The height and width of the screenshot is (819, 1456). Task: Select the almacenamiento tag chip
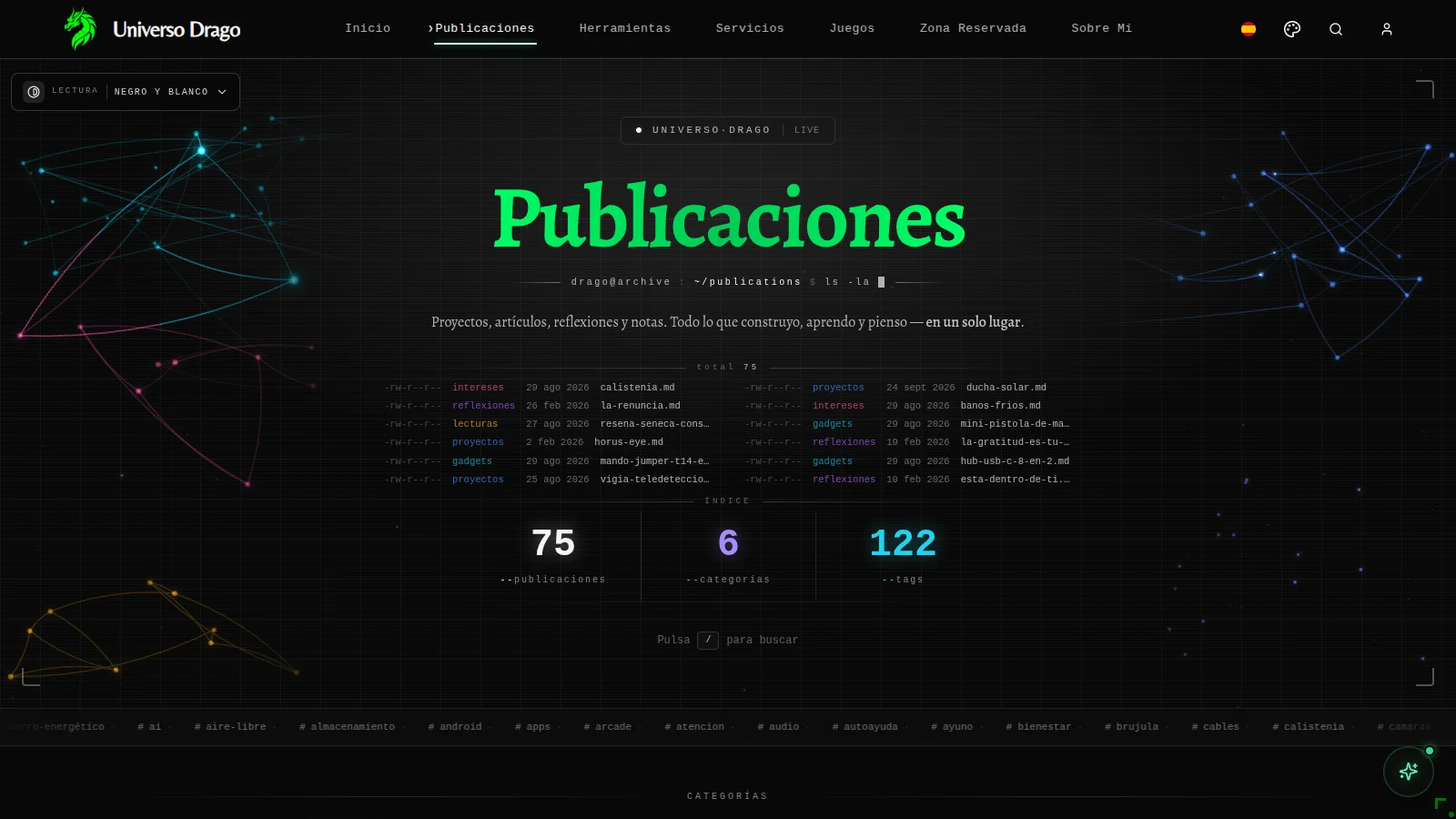pyautogui.click(x=347, y=727)
